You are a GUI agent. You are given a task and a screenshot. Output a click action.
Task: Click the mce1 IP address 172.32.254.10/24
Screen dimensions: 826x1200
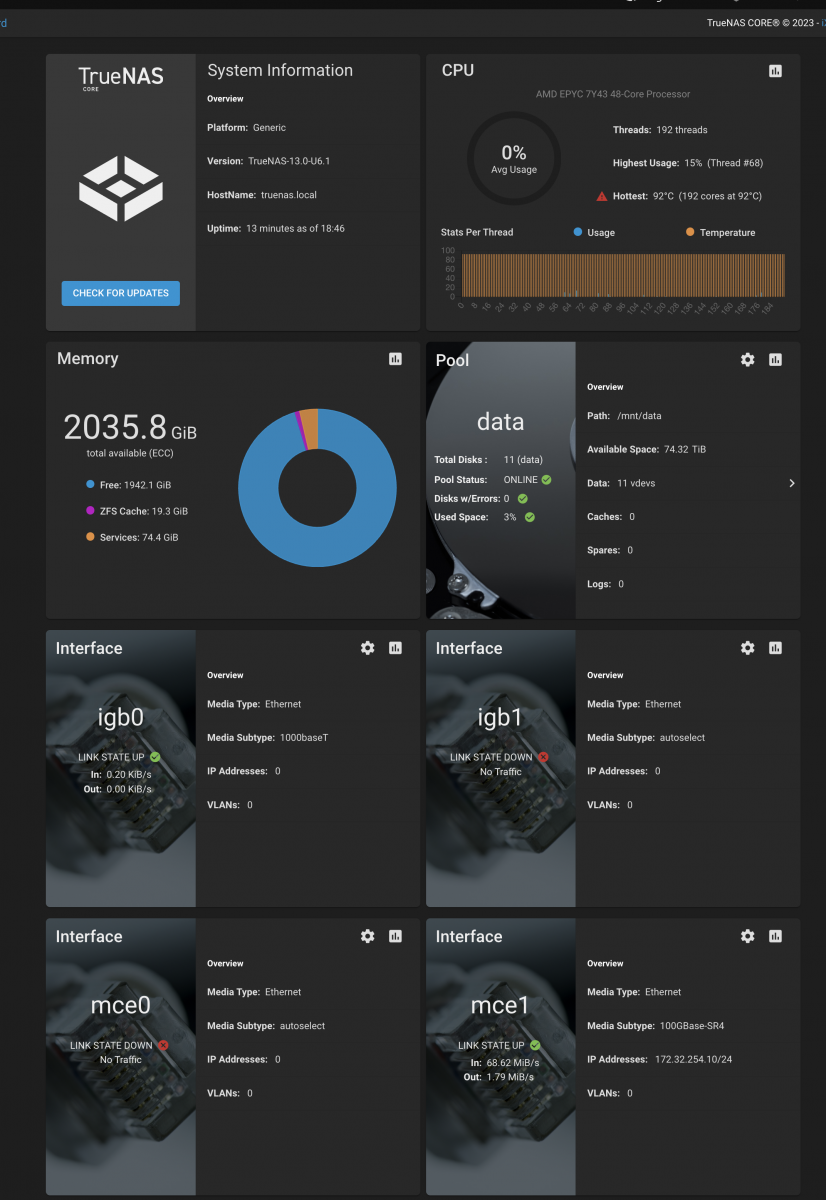pos(694,1059)
